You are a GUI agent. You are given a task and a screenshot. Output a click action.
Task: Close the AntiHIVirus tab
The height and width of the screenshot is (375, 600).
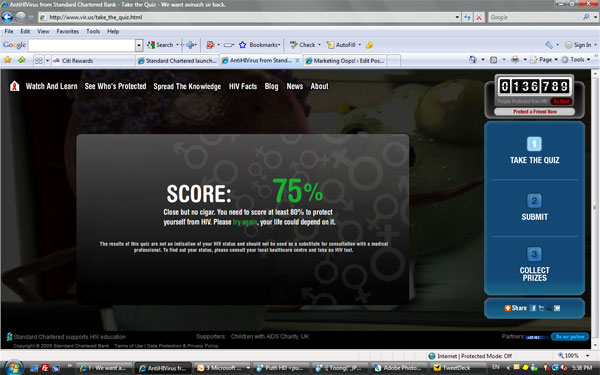(x=297, y=60)
